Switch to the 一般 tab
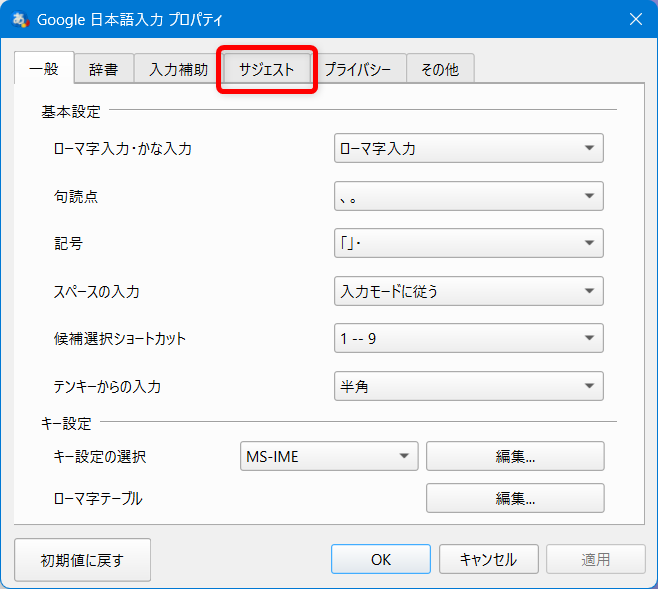Viewport: 658px width, 589px height. tap(44, 68)
